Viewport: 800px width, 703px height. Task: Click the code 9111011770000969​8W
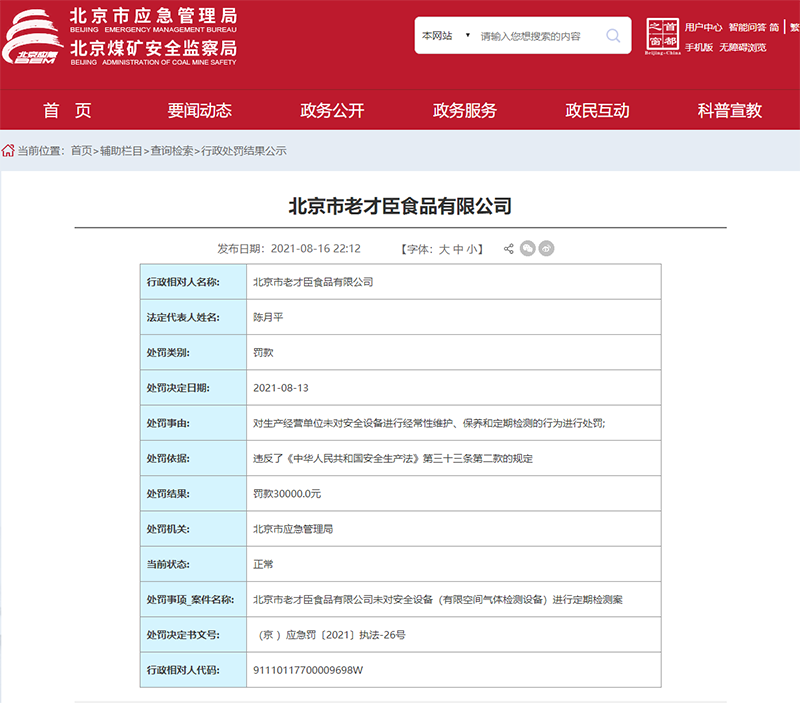tap(308, 670)
